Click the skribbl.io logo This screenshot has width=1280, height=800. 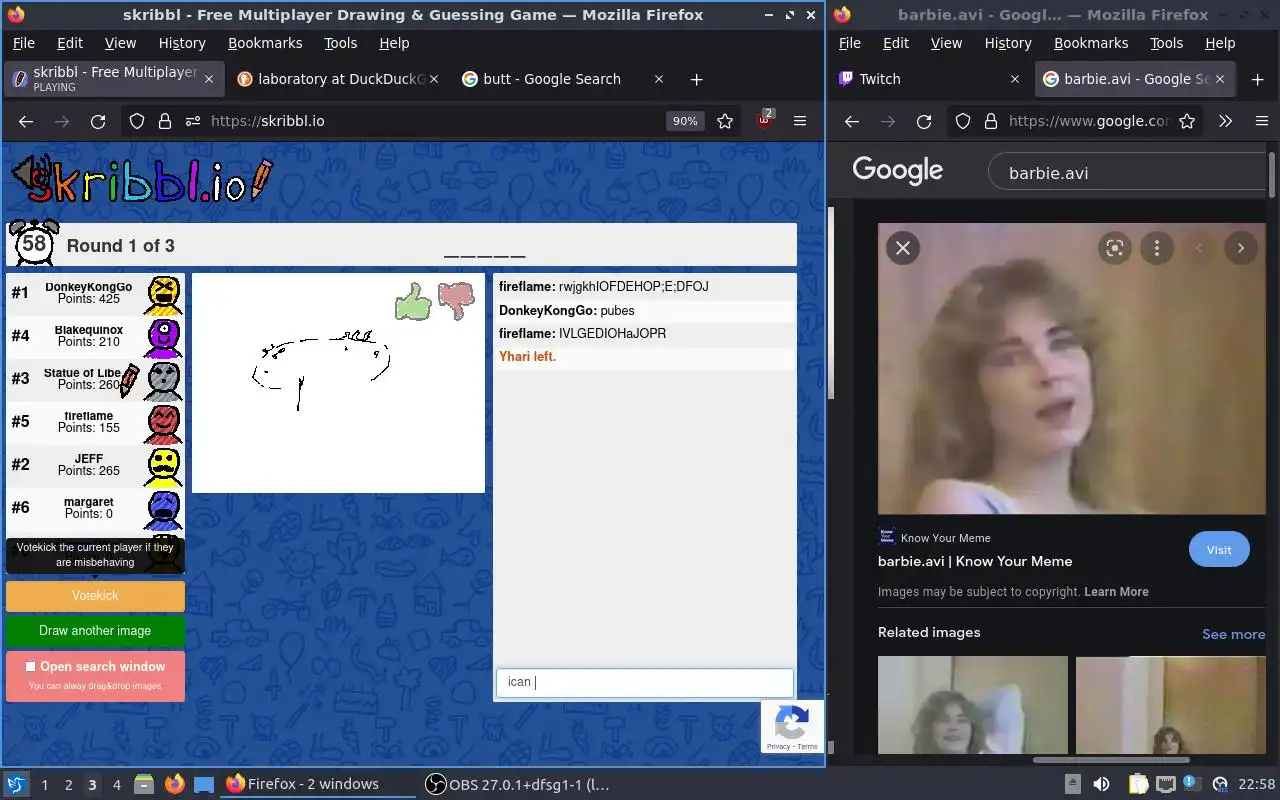150,180
